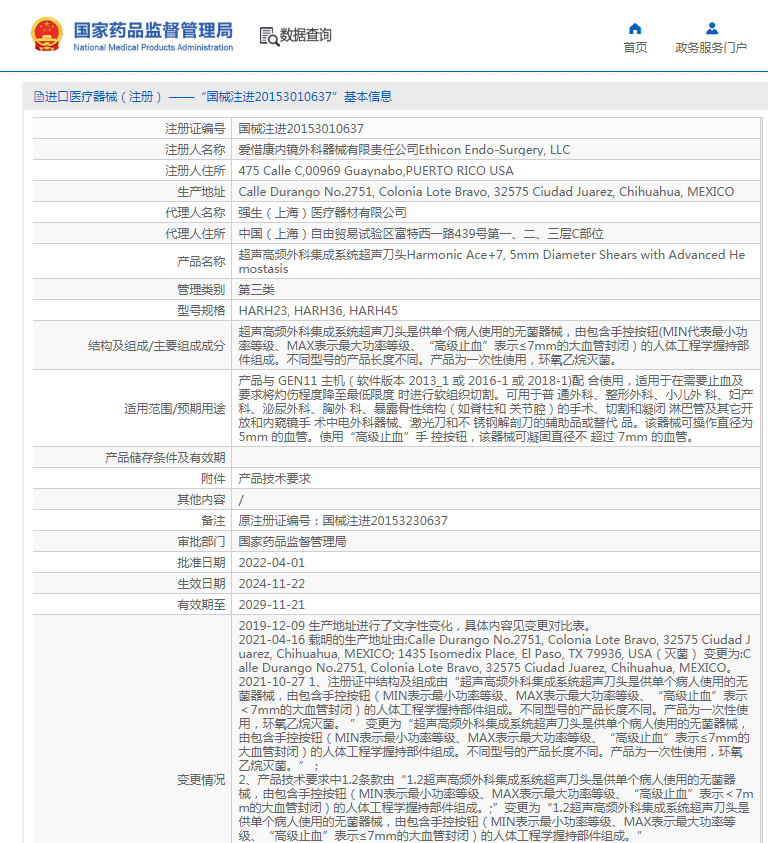This screenshot has height=843, width=768.
Task: Click the 适用范围/预期用途 label
Action: pyautogui.click(x=175, y=409)
